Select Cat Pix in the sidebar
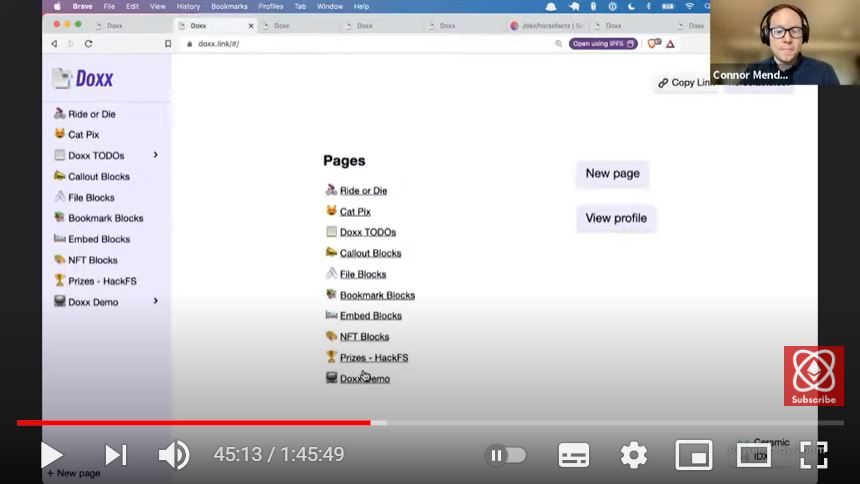 [x=83, y=134]
